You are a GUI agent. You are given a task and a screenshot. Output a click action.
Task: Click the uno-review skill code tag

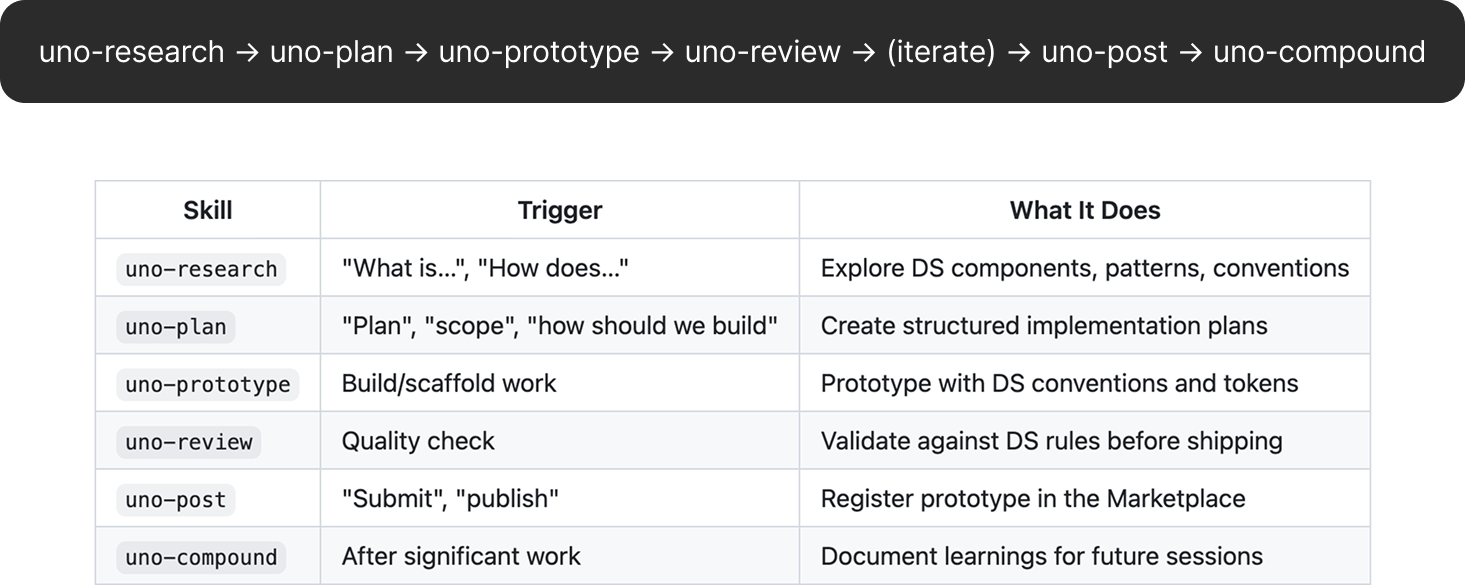[x=189, y=442]
